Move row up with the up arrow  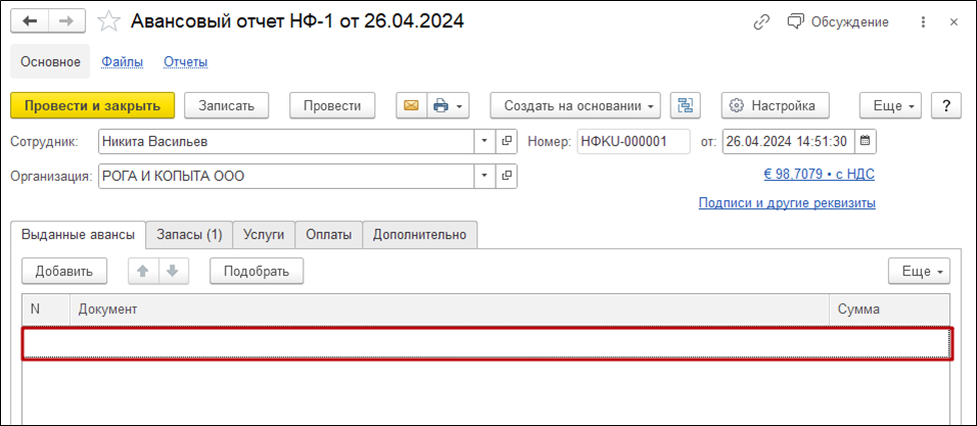coord(143,271)
